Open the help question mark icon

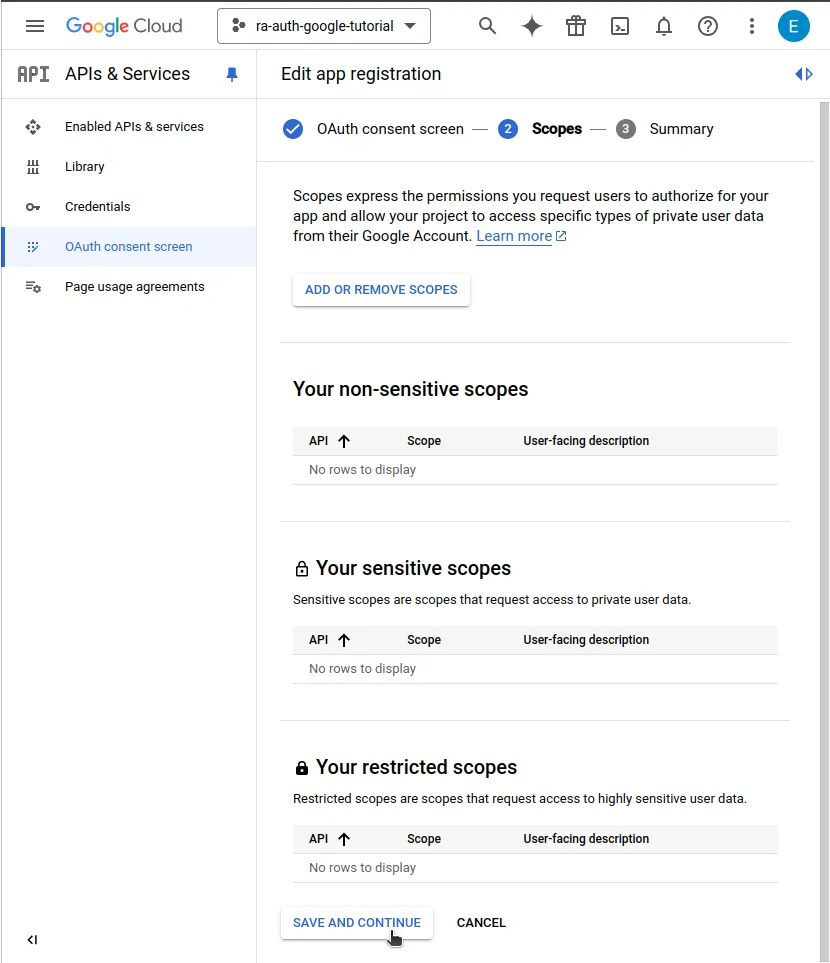pyautogui.click(x=708, y=26)
